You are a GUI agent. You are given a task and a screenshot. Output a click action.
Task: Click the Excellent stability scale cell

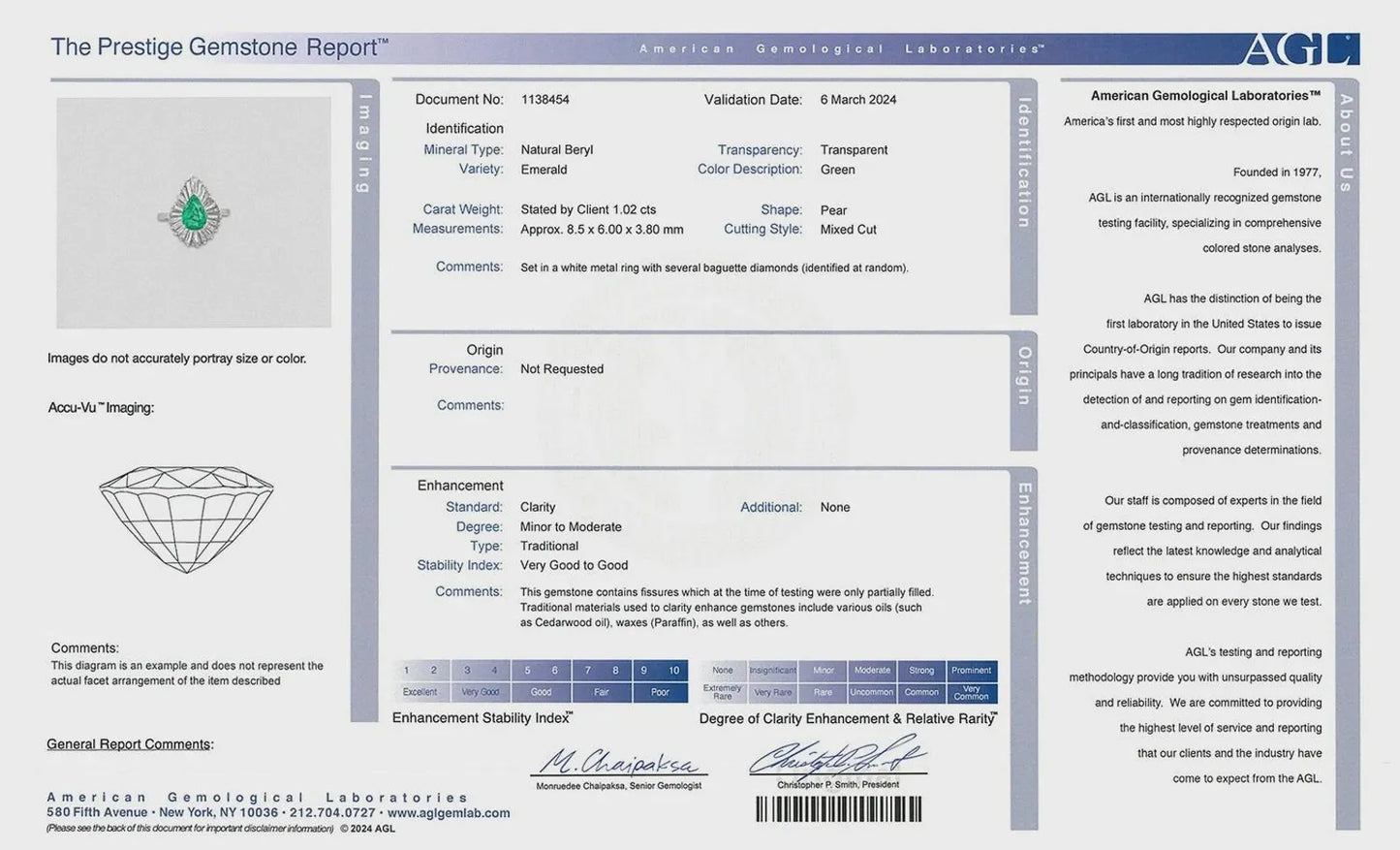coord(420,692)
